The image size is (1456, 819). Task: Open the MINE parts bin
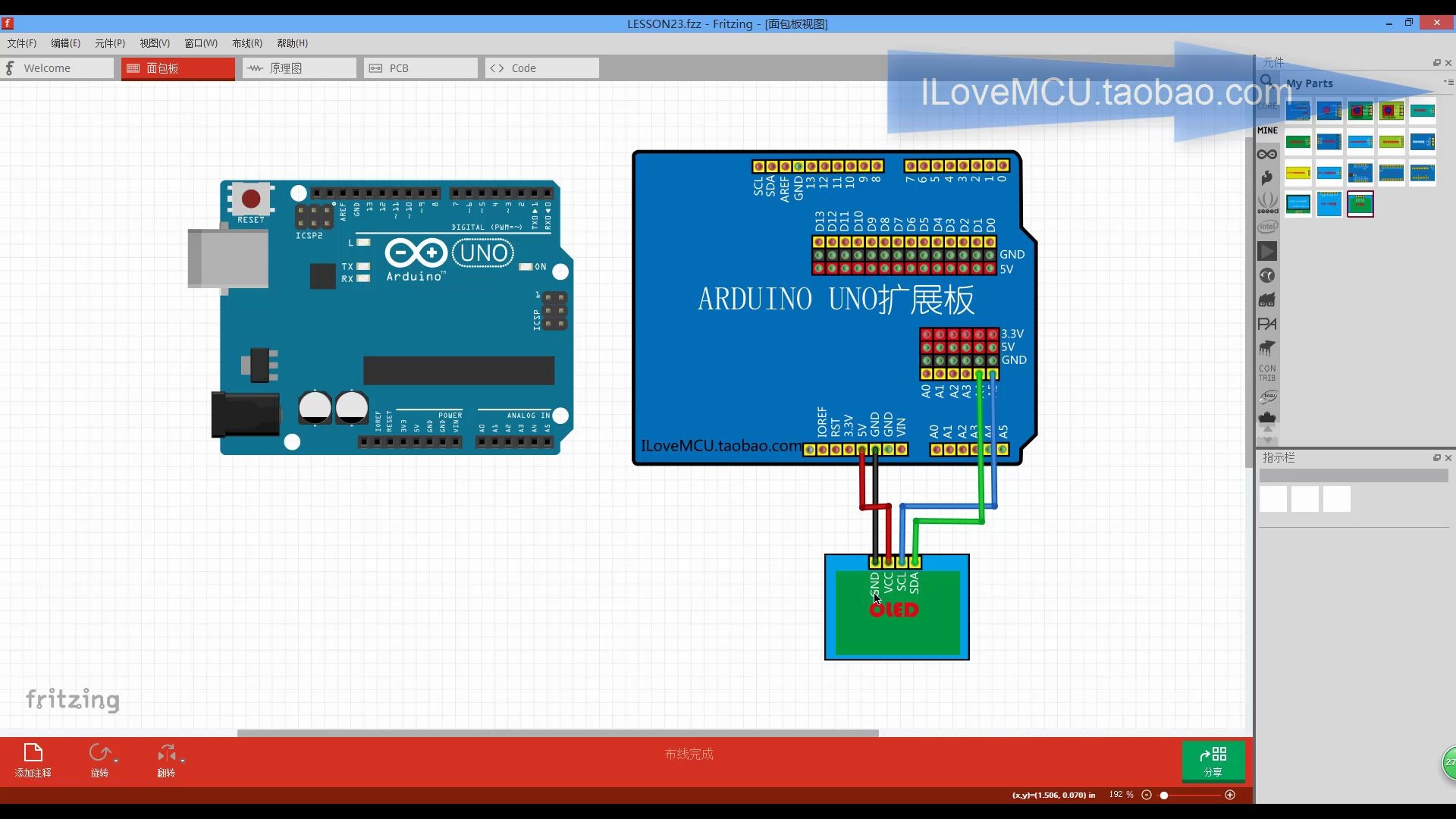pos(1267,130)
